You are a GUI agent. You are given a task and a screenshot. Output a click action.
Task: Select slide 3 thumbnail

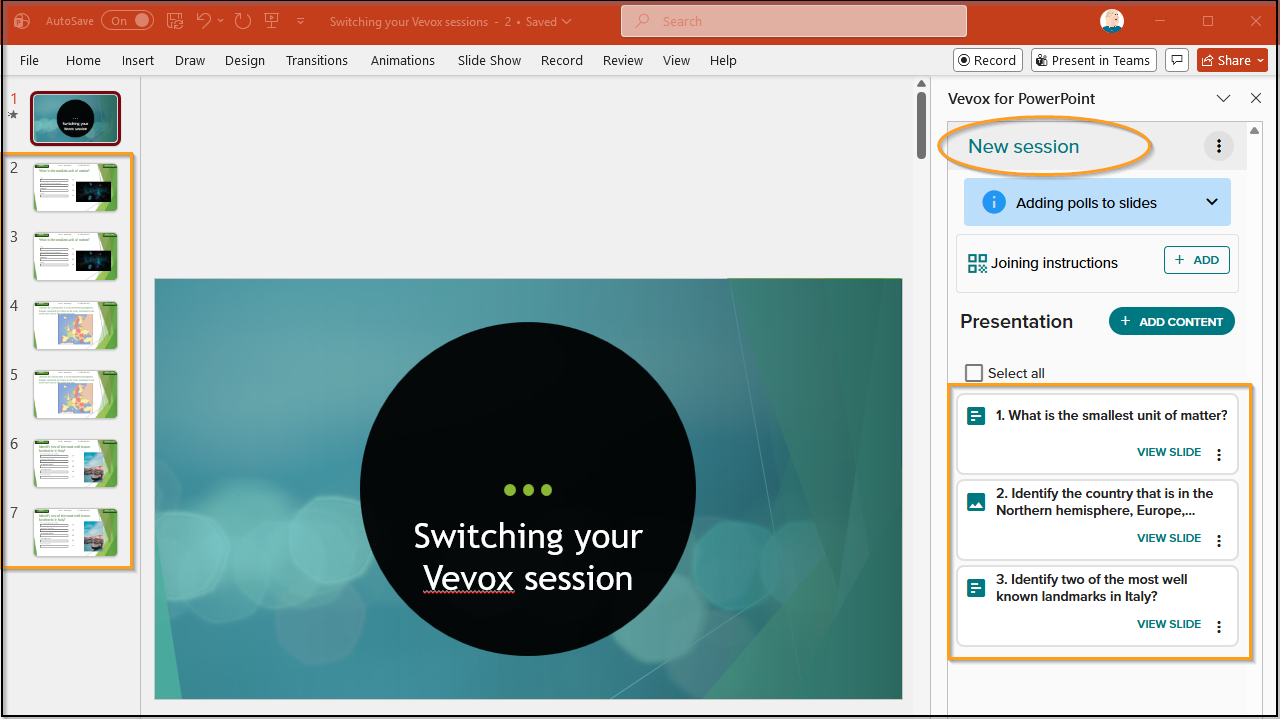[x=75, y=256]
